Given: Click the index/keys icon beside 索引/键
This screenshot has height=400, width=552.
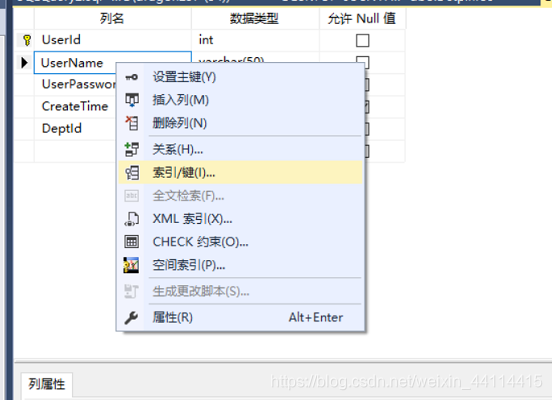Looking at the screenshot, I should click(132, 173).
